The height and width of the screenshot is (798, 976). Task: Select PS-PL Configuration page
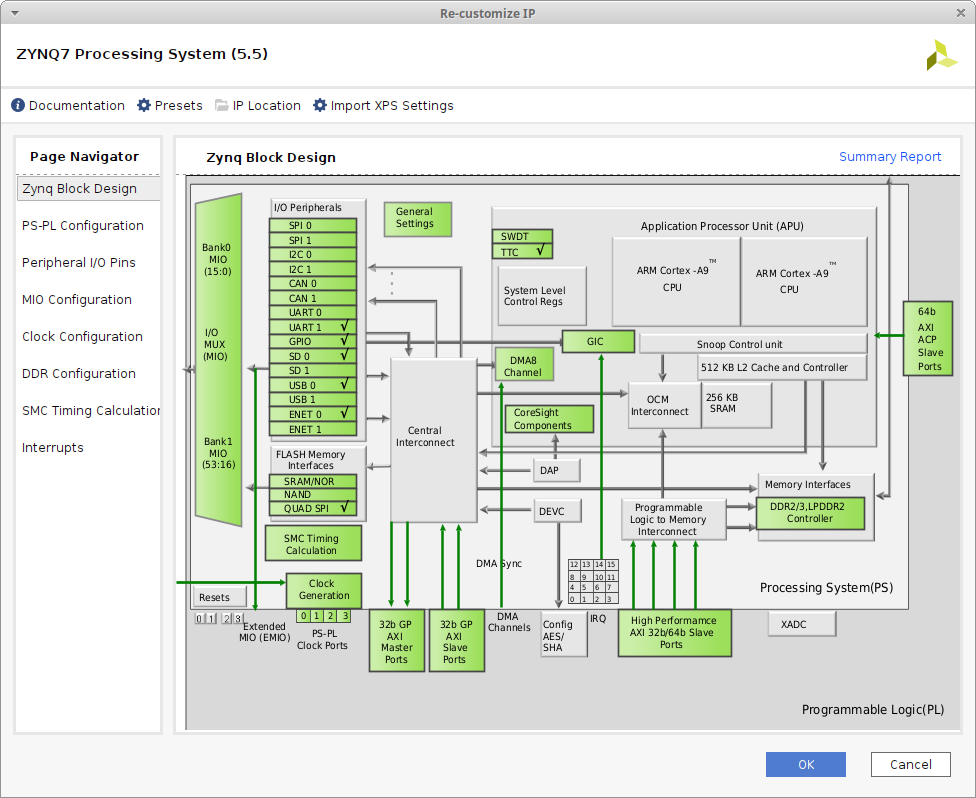coord(83,226)
